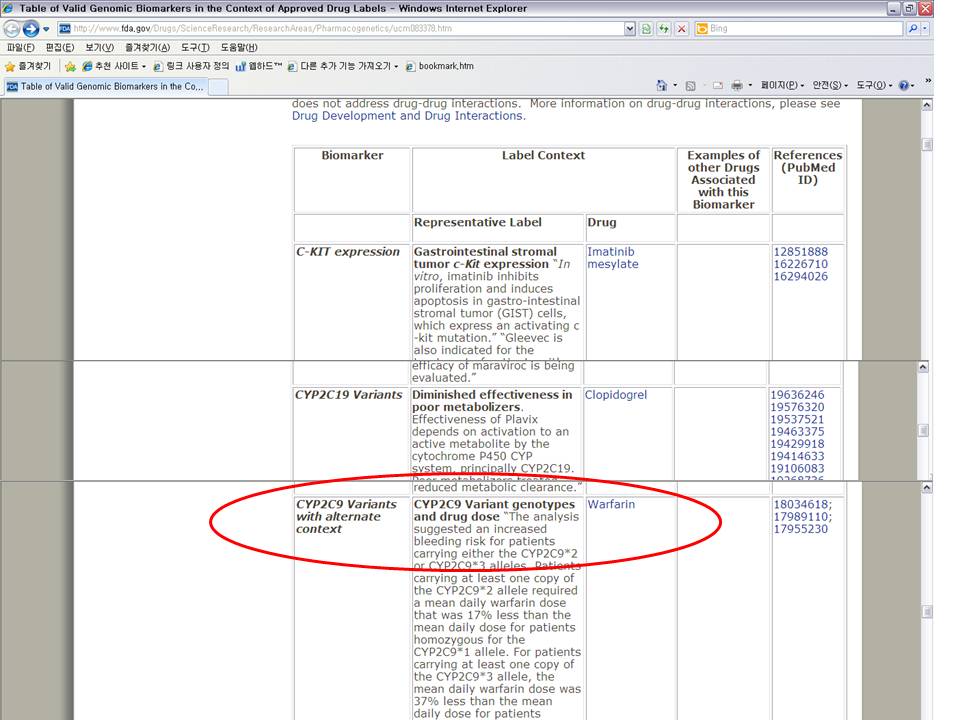
Task: Click the top pane scrollbar up arrow
Action: pos(927,105)
